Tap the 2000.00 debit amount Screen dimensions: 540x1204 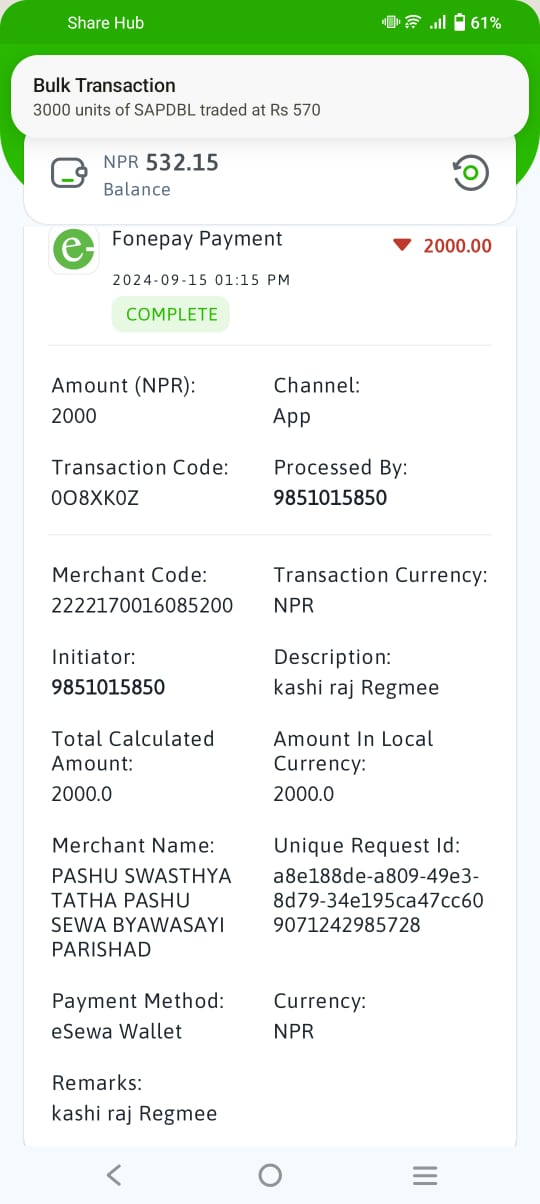pyautogui.click(x=457, y=245)
